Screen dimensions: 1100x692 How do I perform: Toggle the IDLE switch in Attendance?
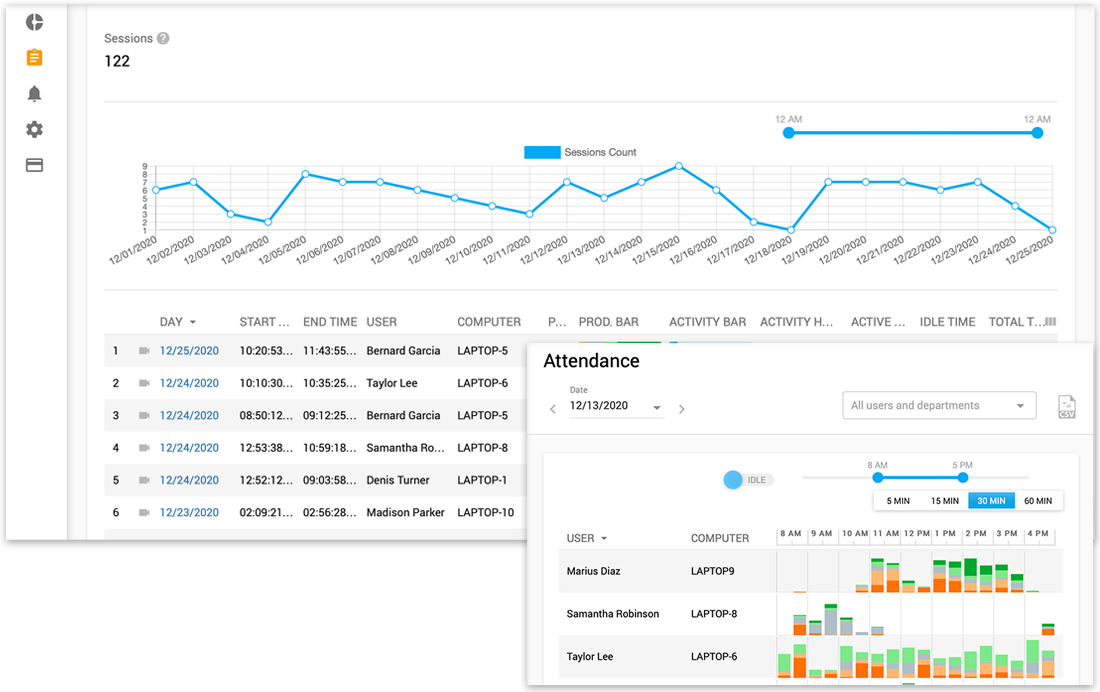click(x=748, y=480)
